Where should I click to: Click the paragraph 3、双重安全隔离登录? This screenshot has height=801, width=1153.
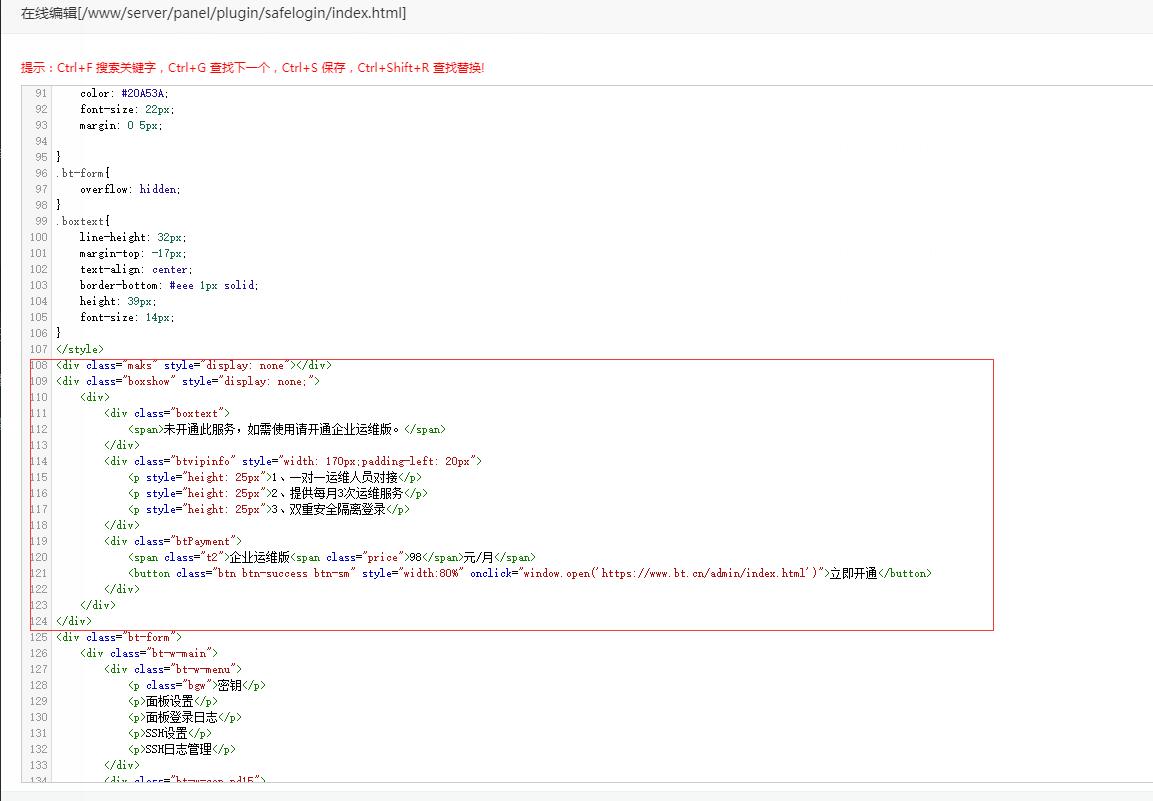pyautogui.click(x=268, y=509)
